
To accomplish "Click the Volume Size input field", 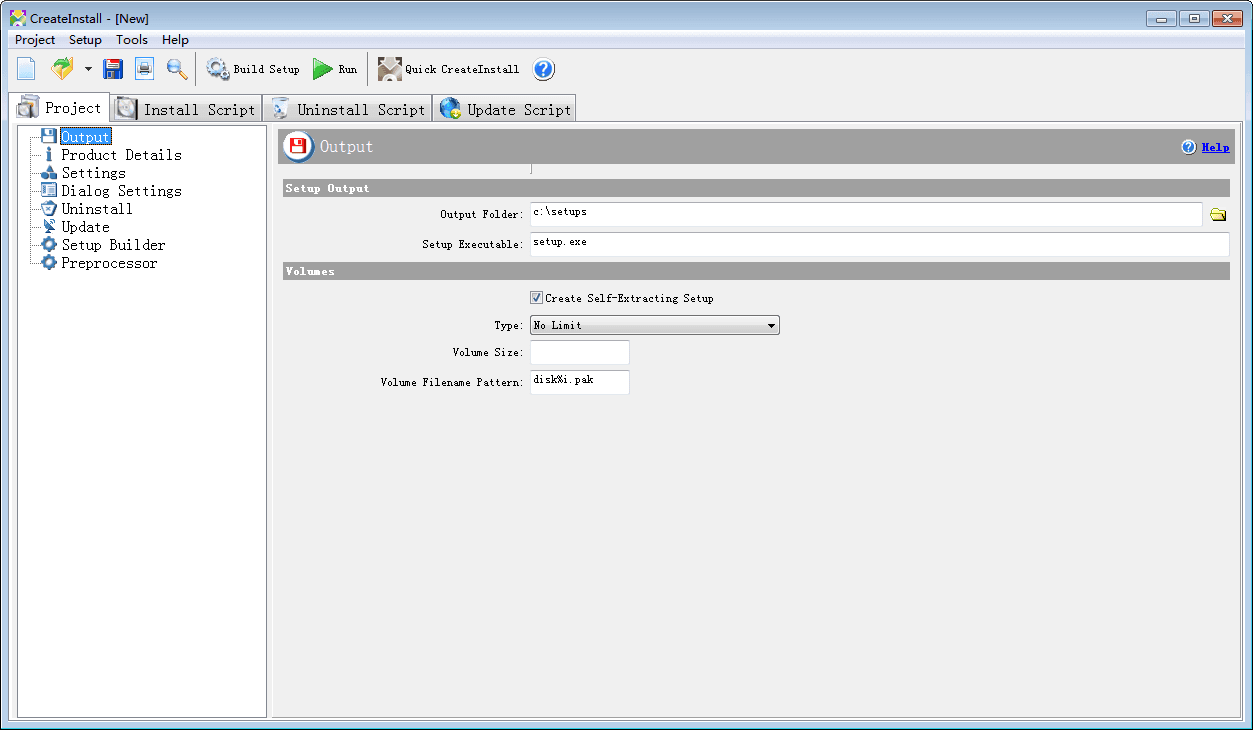I will point(580,352).
